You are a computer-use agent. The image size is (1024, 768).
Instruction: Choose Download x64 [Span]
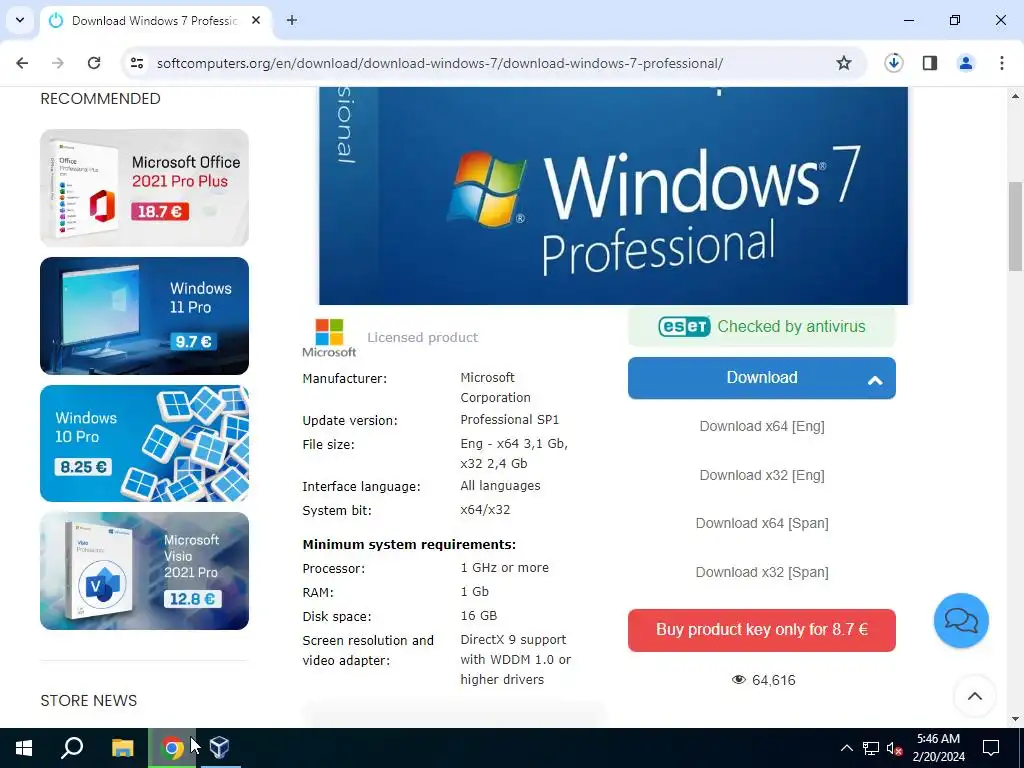click(761, 524)
